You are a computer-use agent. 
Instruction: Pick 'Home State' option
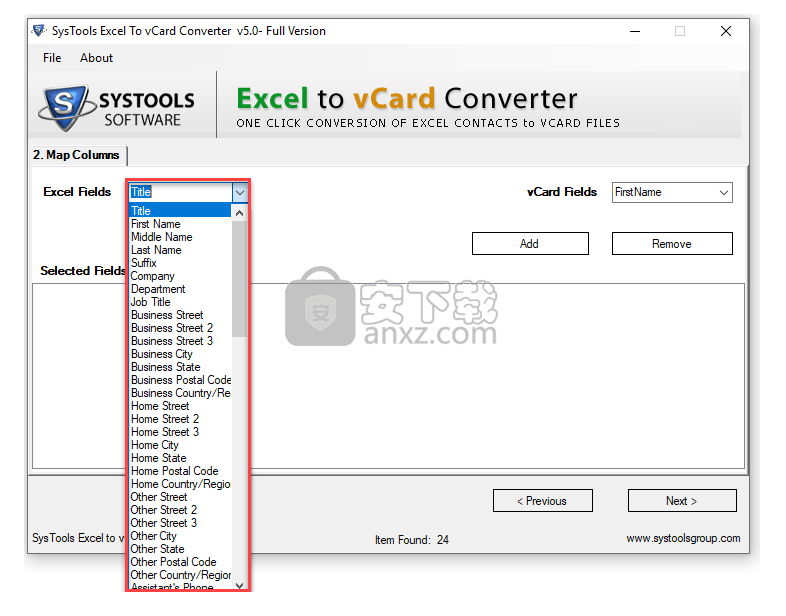(180, 458)
